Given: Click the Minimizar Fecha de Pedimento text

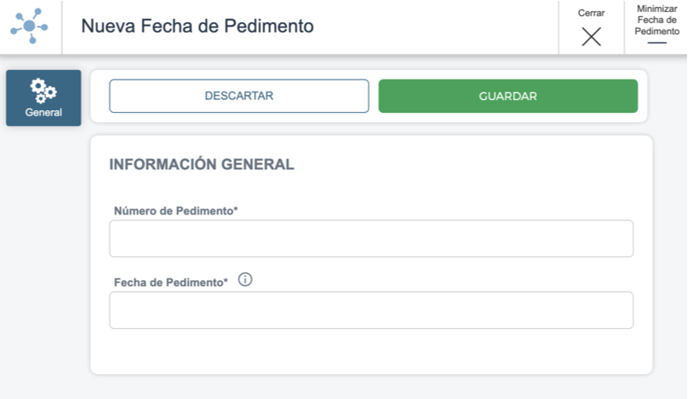Looking at the screenshot, I should coord(657,20).
